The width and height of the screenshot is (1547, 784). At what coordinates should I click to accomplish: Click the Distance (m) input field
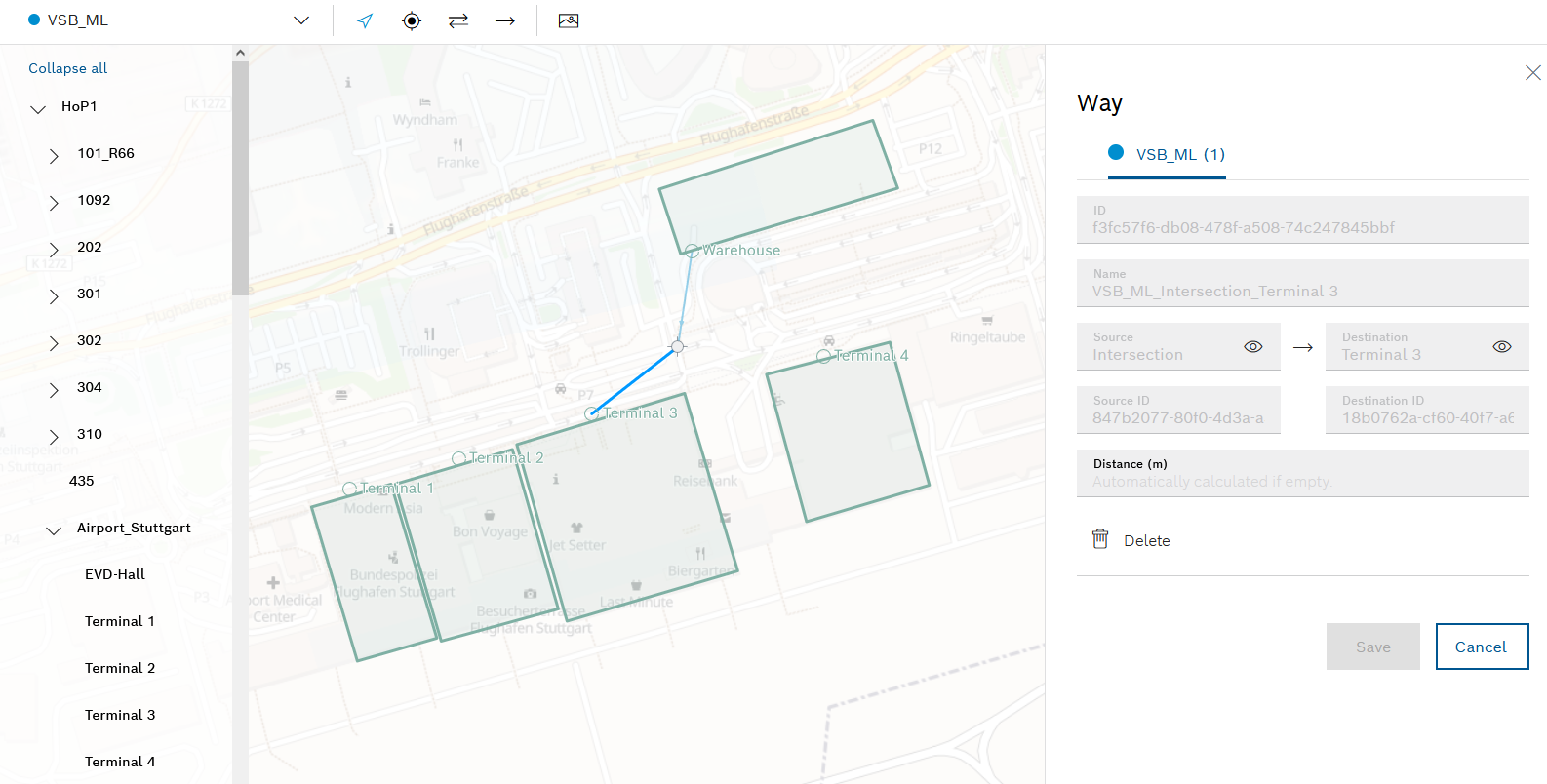pyautogui.click(x=1303, y=473)
